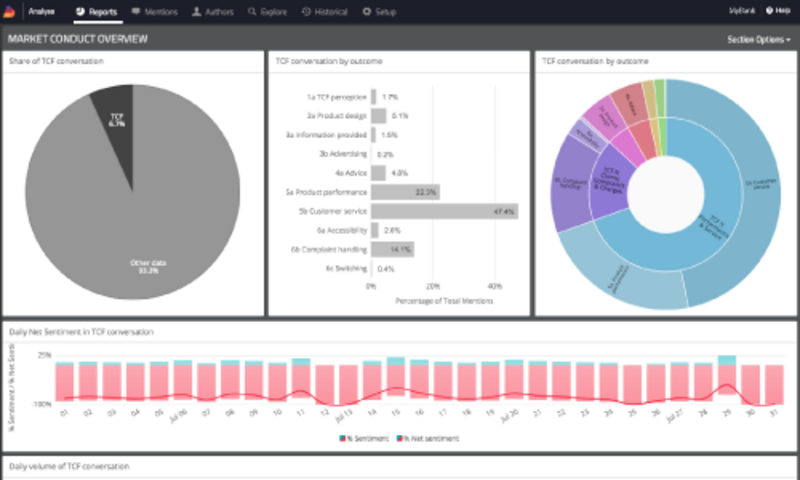
Task: Click the Setup gear icon
Action: click(x=366, y=11)
